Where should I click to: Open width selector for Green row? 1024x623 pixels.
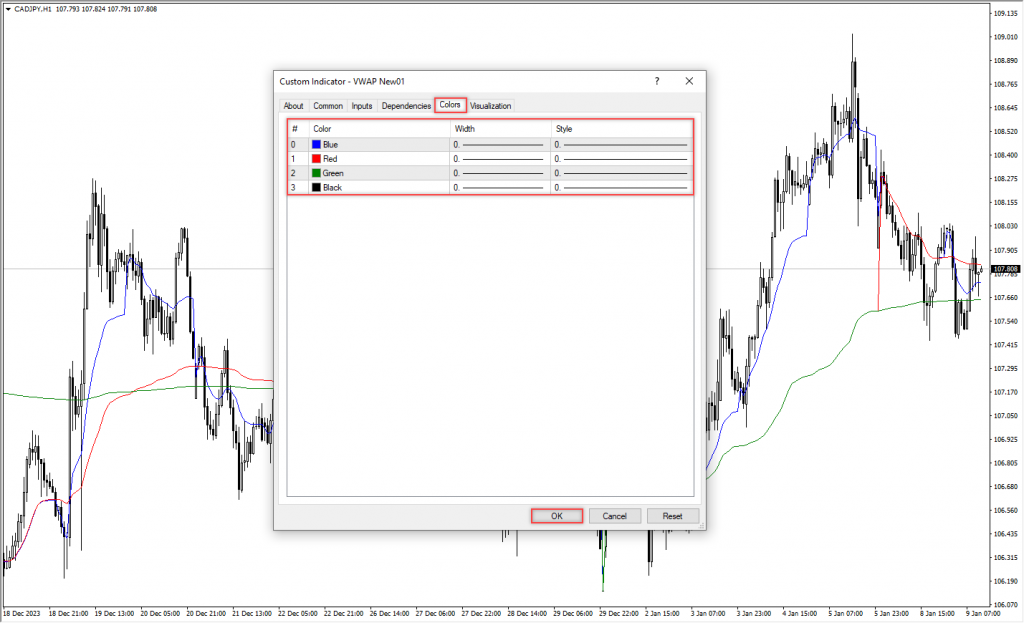tap(500, 173)
